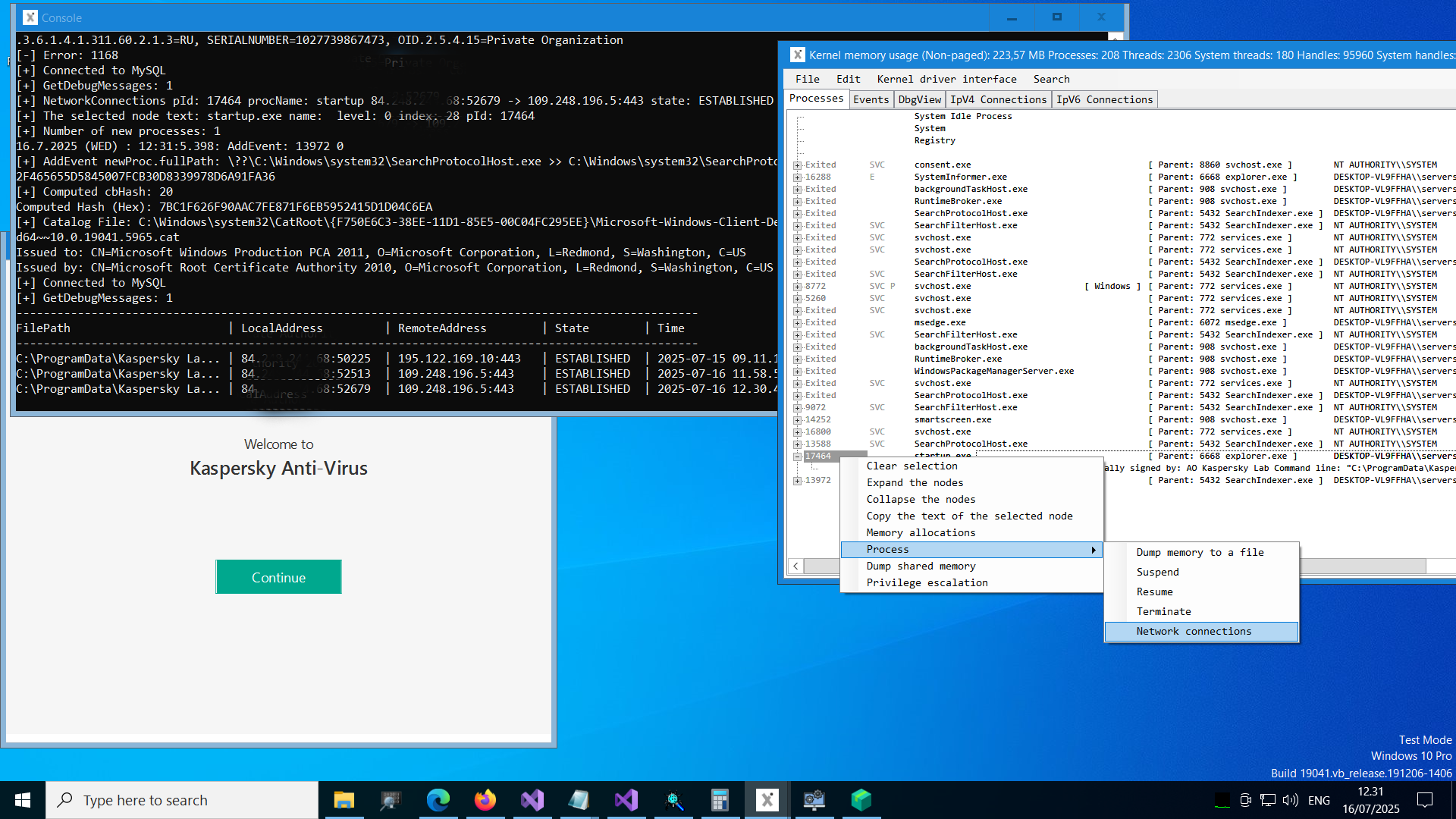
Task: Expand the 5260 svchost.exe node
Action: [797, 299]
